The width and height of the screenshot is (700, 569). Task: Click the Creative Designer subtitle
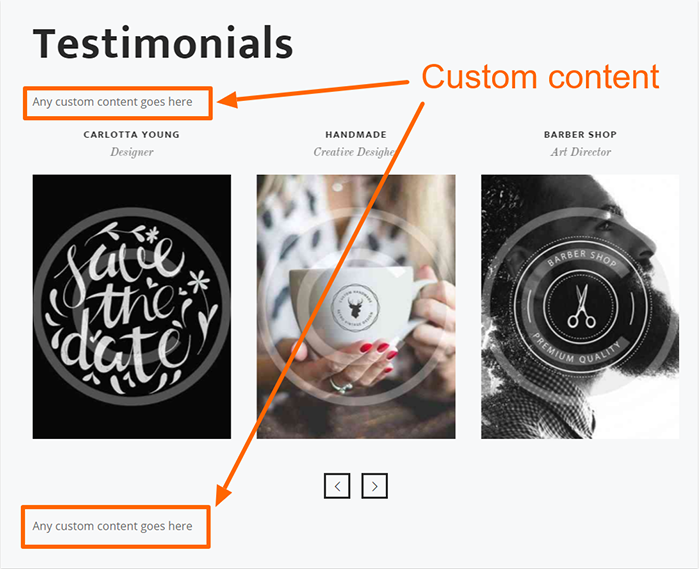click(355, 152)
